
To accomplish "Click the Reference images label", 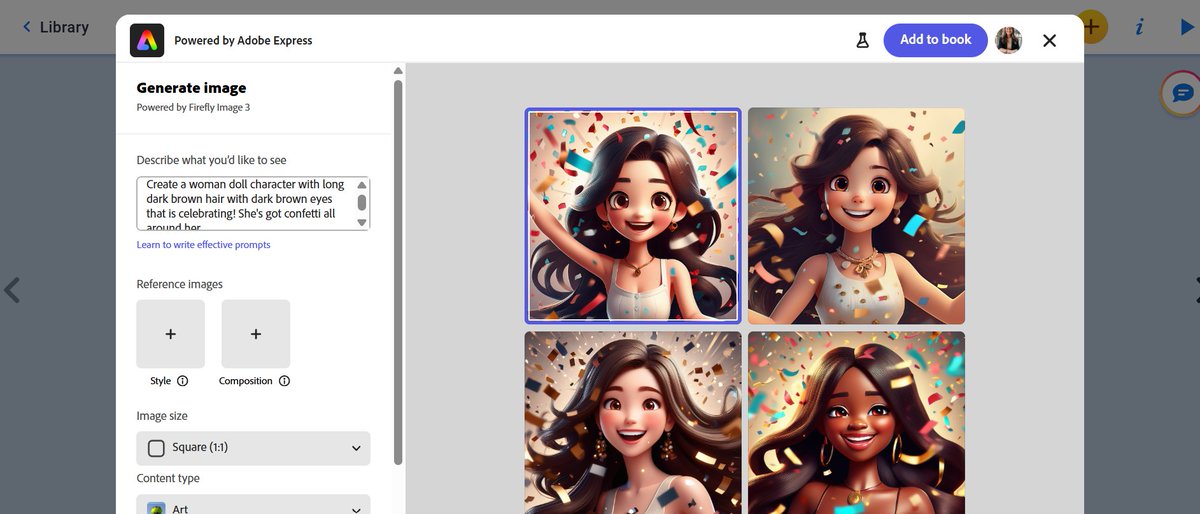I will point(180,284).
